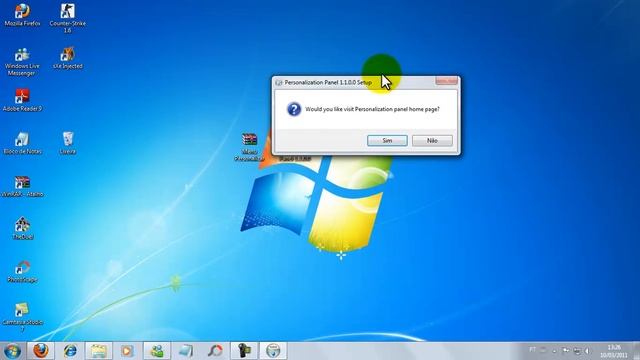Viewport: 640px width, 360px height.
Task: Select the Lixeira recycle bin icon
Action: pyautogui.click(x=68, y=143)
